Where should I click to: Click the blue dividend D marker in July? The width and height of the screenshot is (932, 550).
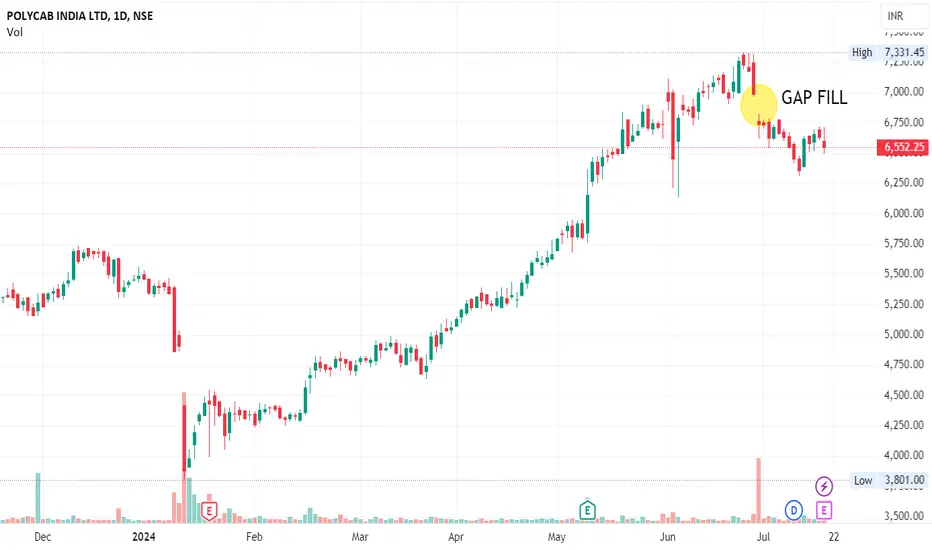(794, 510)
